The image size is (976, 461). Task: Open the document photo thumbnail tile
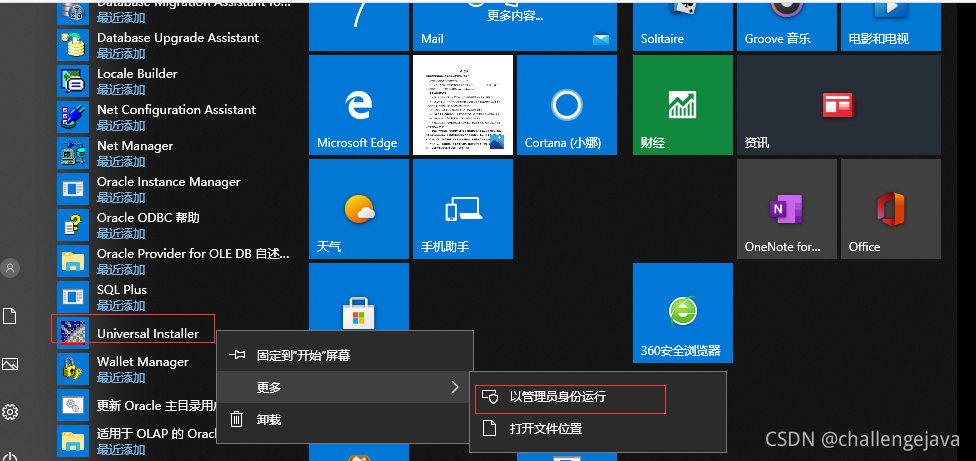click(x=463, y=105)
